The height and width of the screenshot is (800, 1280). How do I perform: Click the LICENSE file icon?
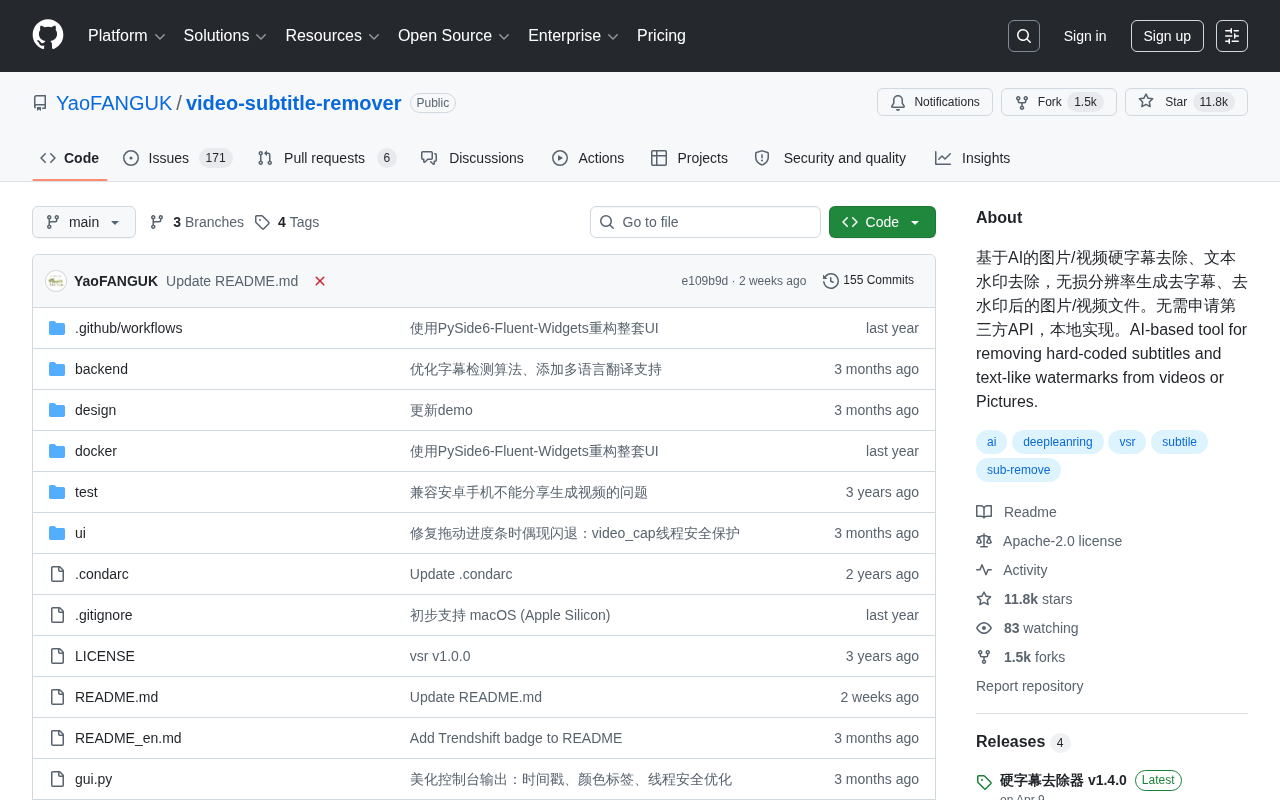pos(57,656)
